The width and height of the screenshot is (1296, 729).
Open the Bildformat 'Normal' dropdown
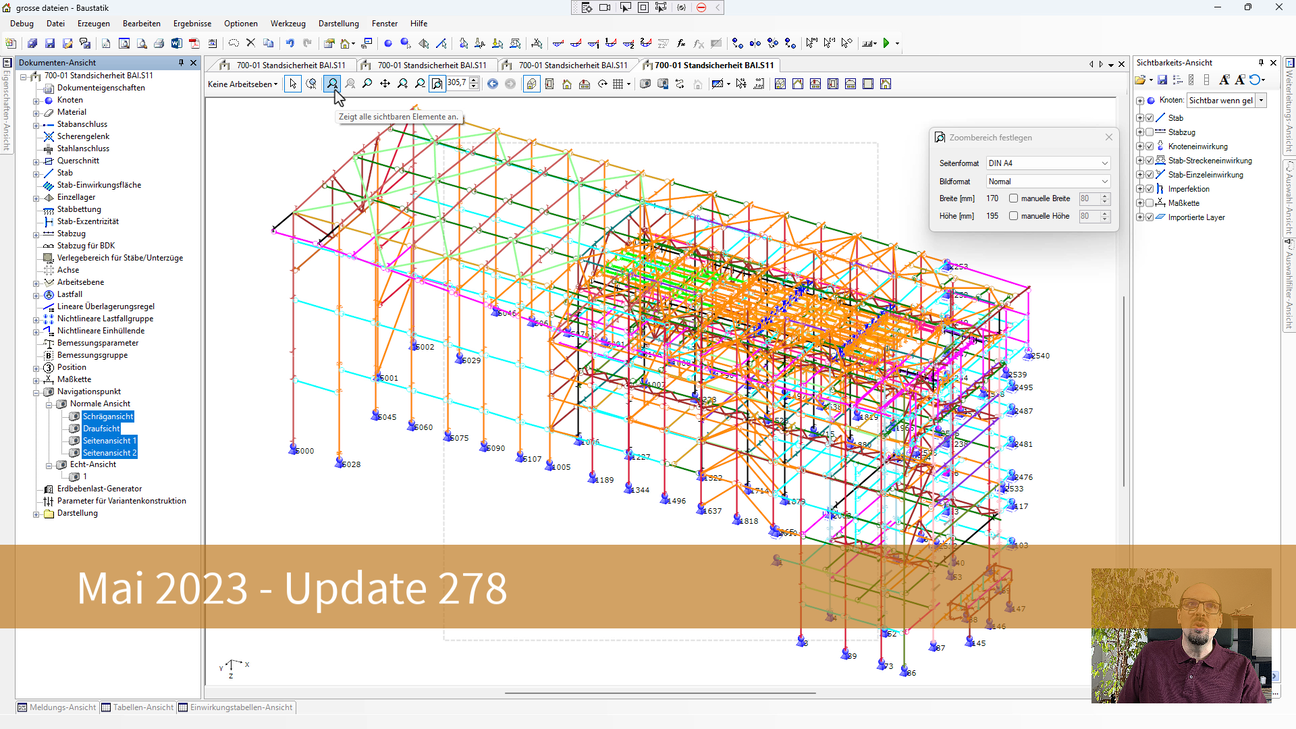[x=1048, y=182]
